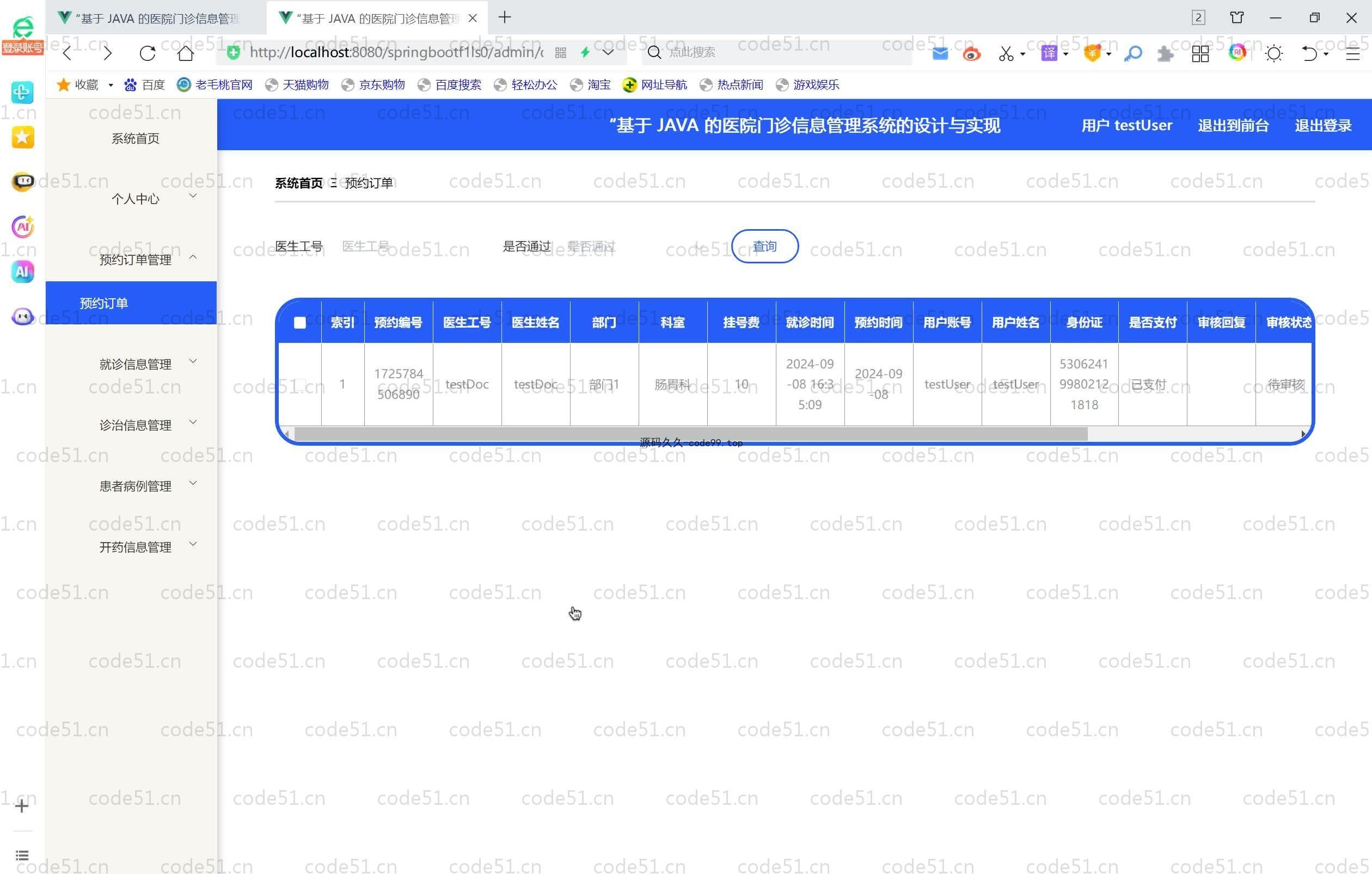The image size is (1372, 874).
Task: Tick the checkbox for row 1725784506890
Action: pyautogui.click(x=299, y=384)
